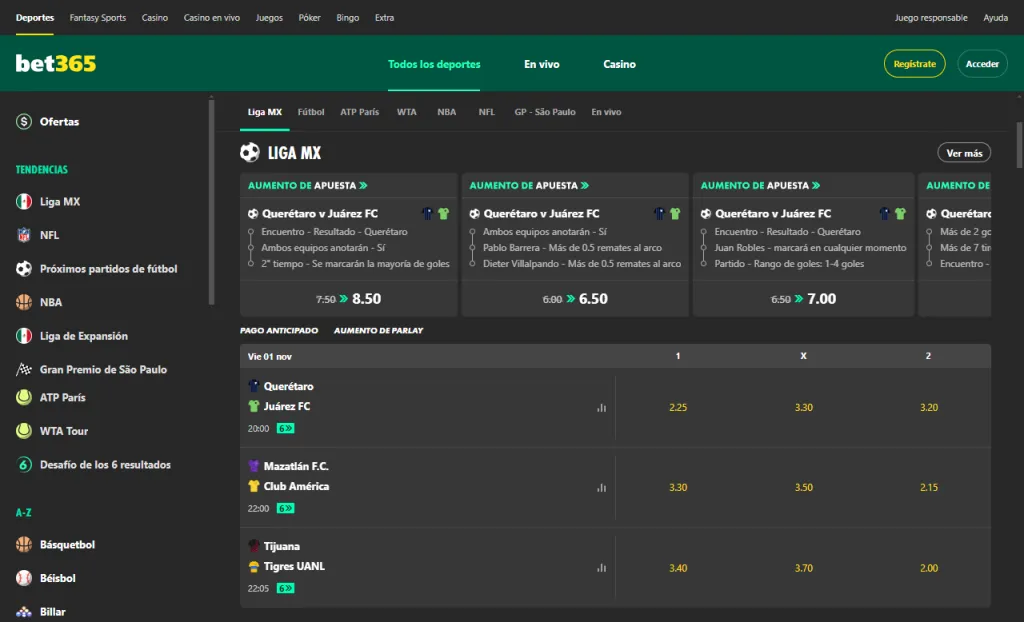
Task: Select ATP París tennis ball icon
Action: 25,397
